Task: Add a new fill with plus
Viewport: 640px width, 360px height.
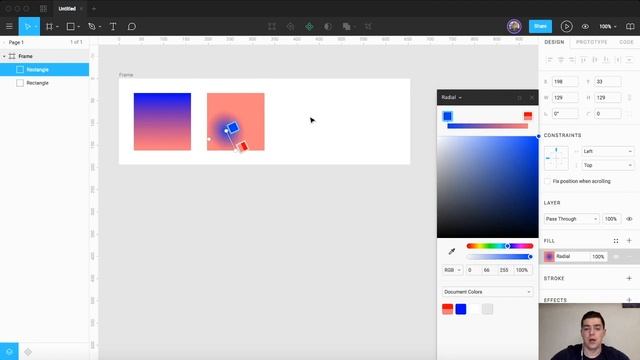Action: coord(629,241)
